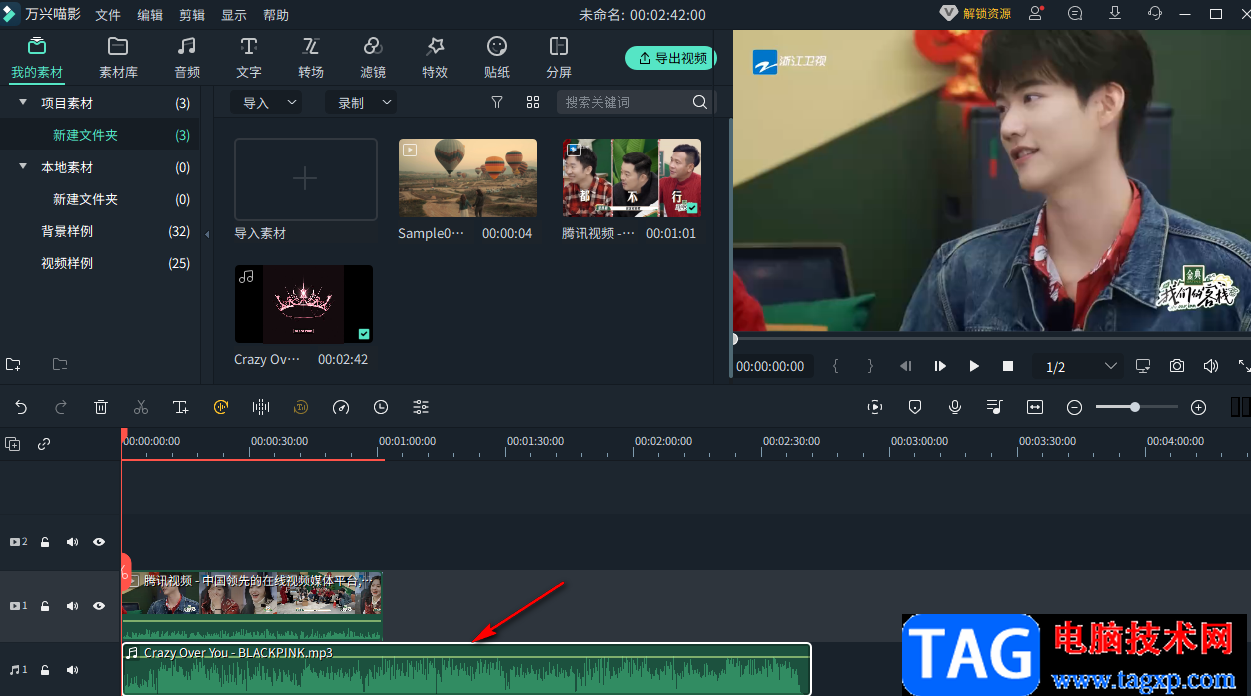Open the 导入 import dropdown
The width and height of the screenshot is (1251, 696).
pos(265,102)
